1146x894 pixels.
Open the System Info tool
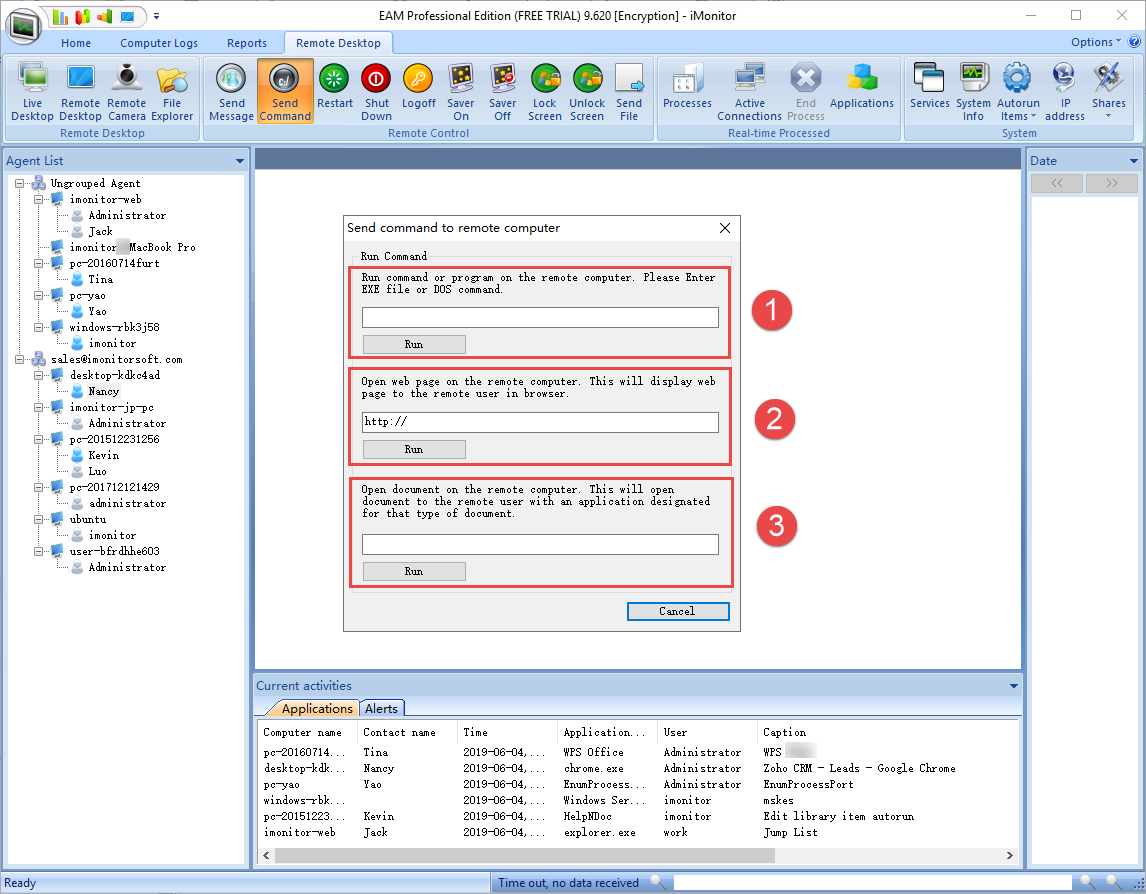(973, 91)
